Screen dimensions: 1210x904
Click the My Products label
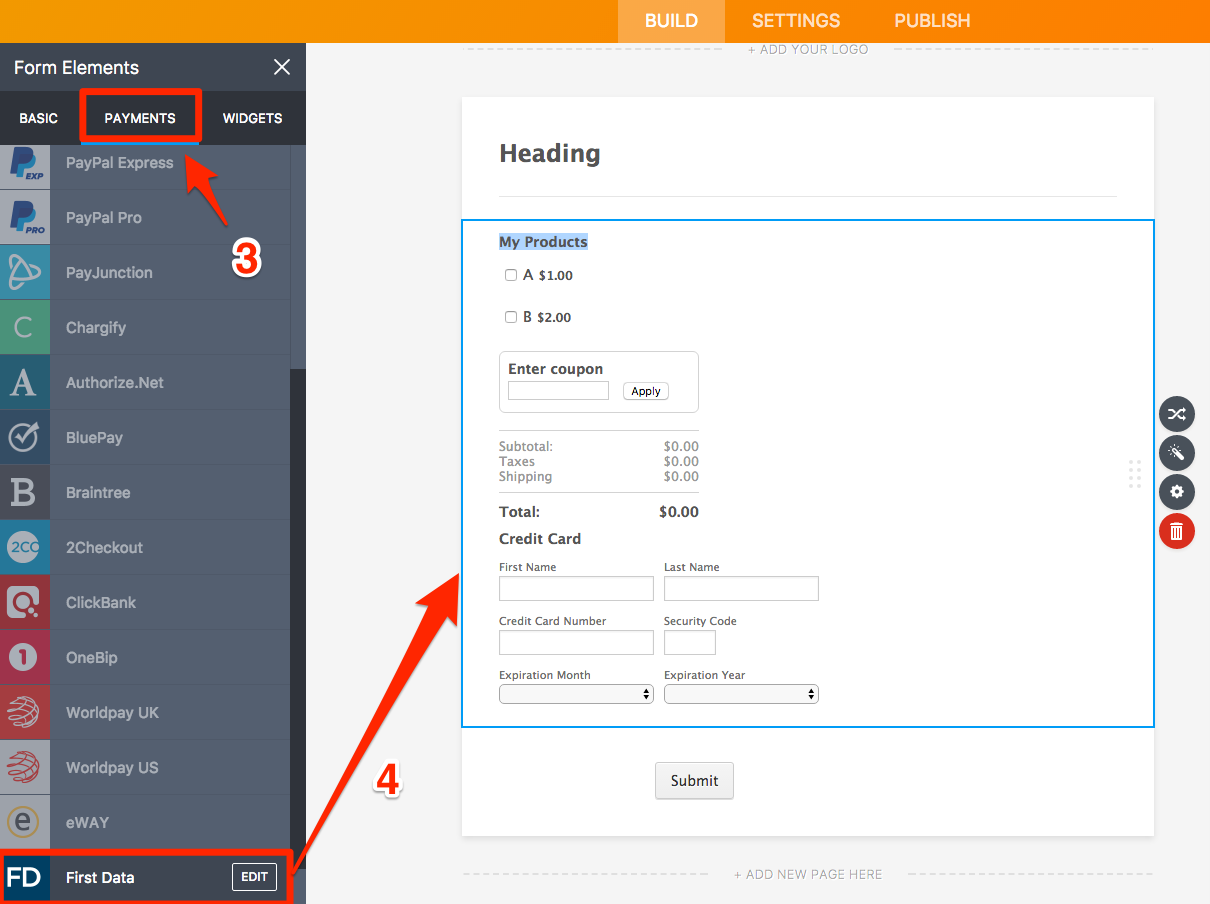(543, 242)
